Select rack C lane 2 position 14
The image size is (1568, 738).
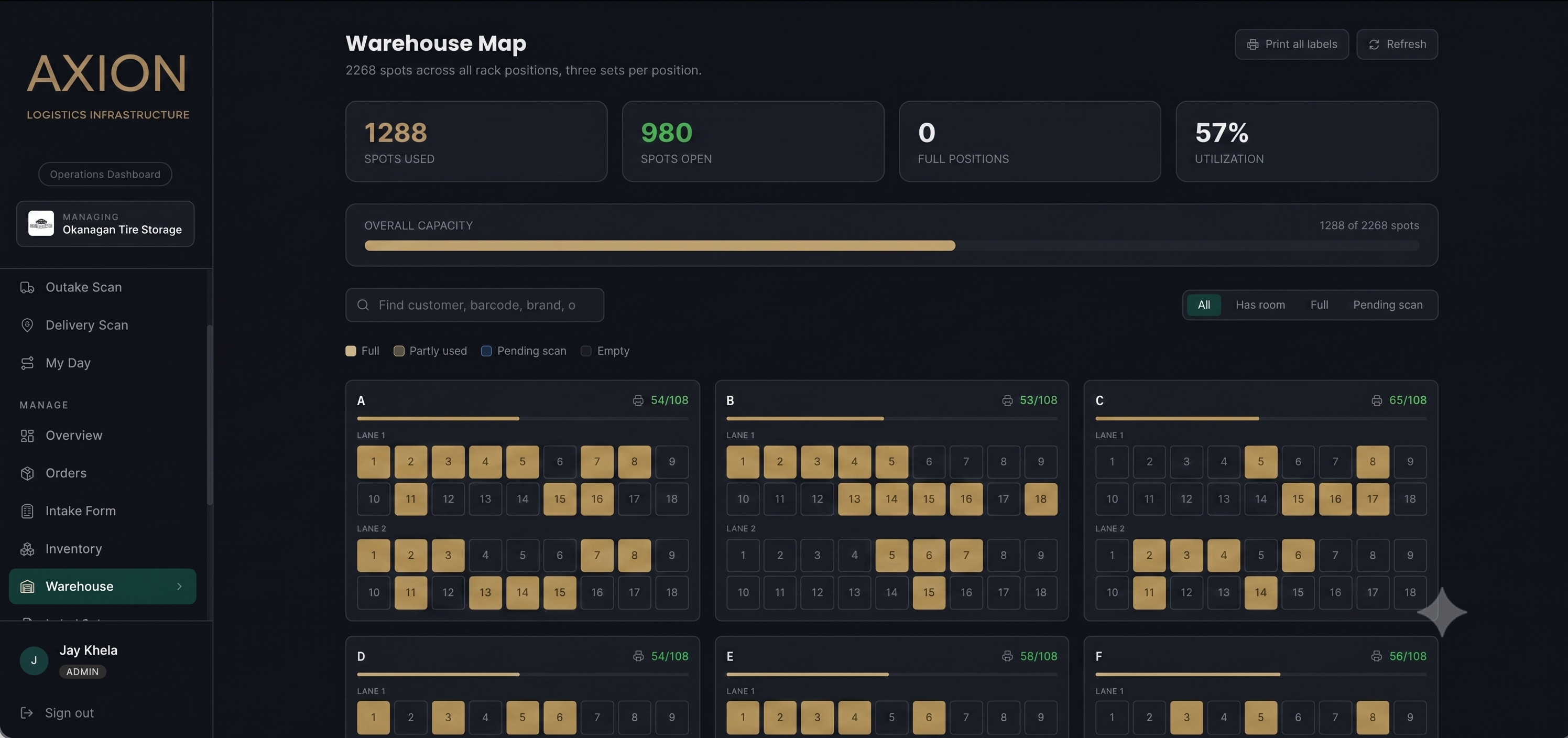click(1260, 592)
